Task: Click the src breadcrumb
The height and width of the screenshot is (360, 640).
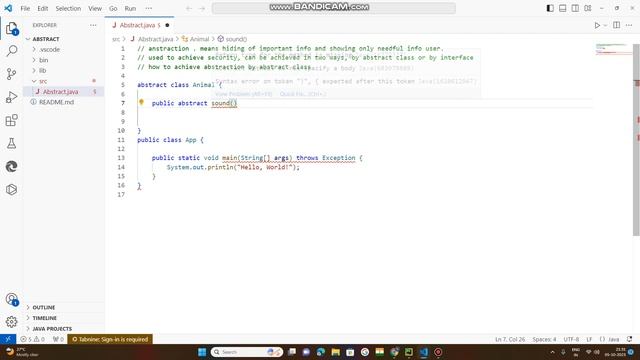Action: [x=116, y=39]
